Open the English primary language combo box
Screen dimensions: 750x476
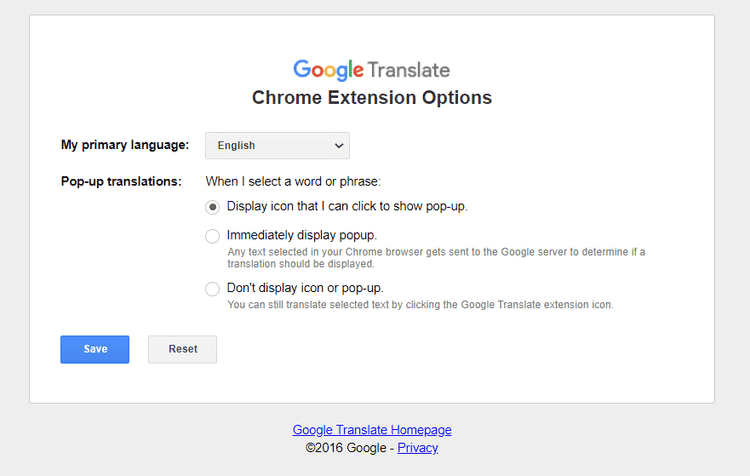[x=277, y=145]
